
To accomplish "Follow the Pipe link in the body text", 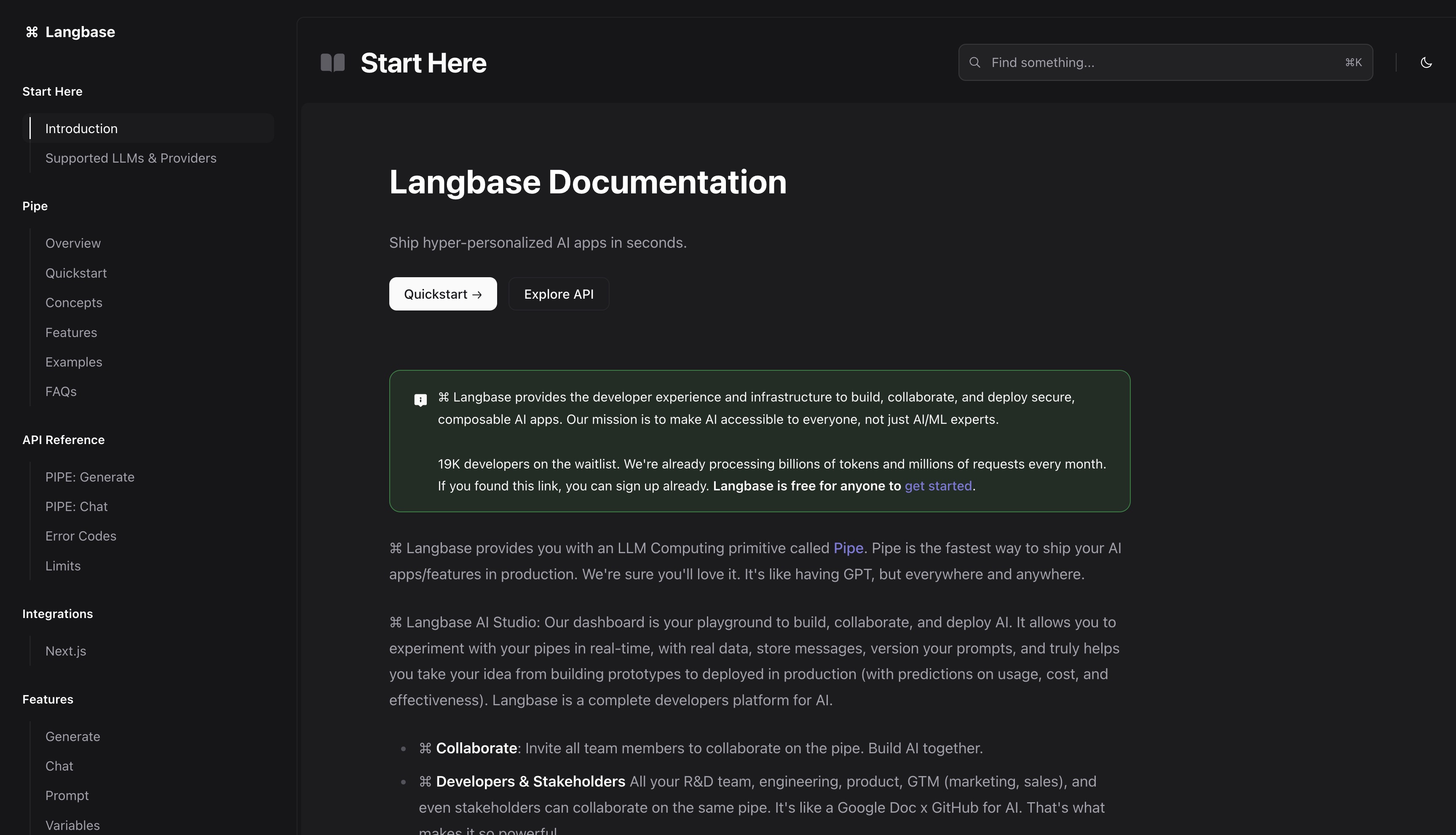I will click(849, 548).
